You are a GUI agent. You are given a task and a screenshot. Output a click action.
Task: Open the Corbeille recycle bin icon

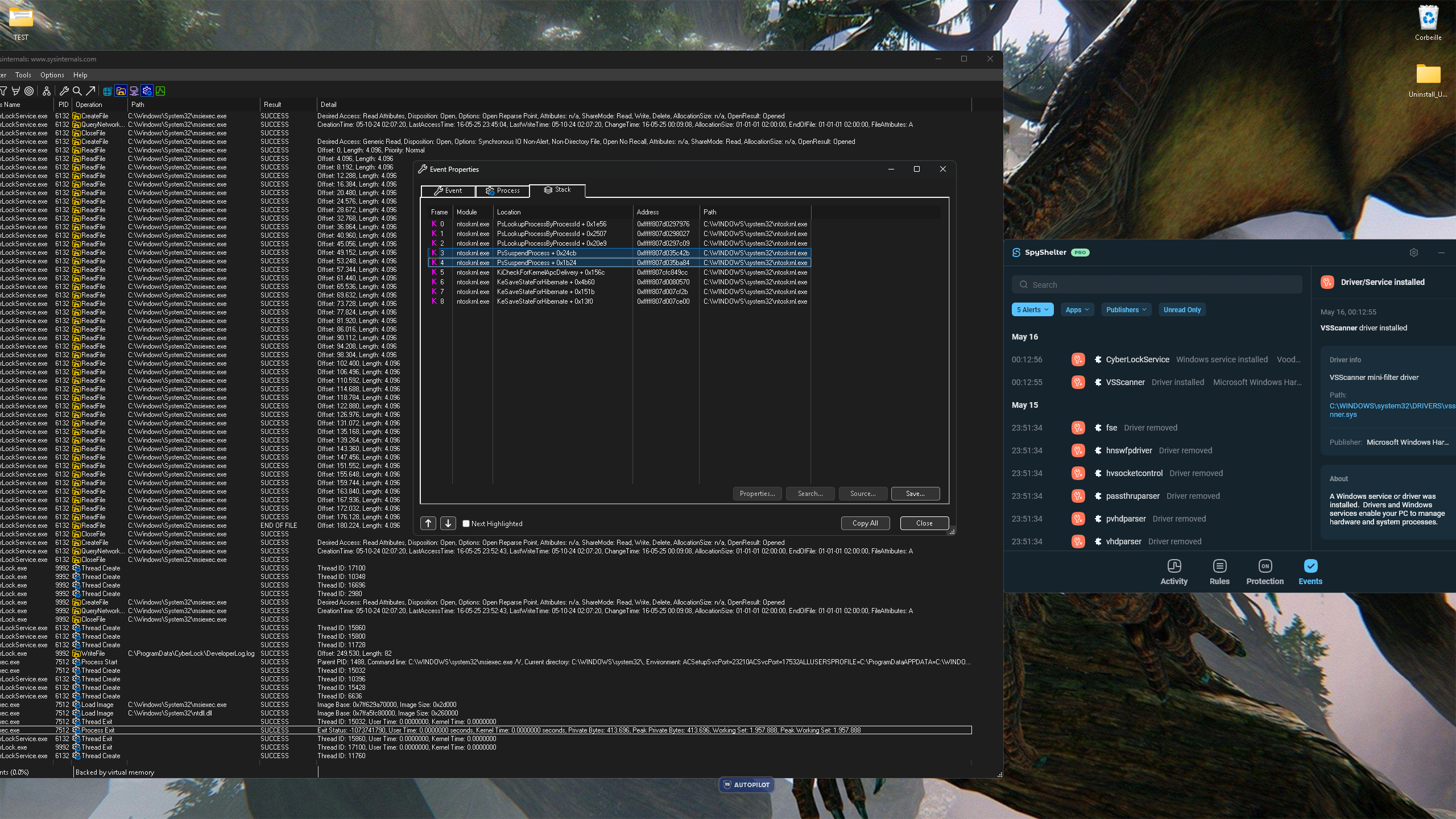pos(1428,24)
